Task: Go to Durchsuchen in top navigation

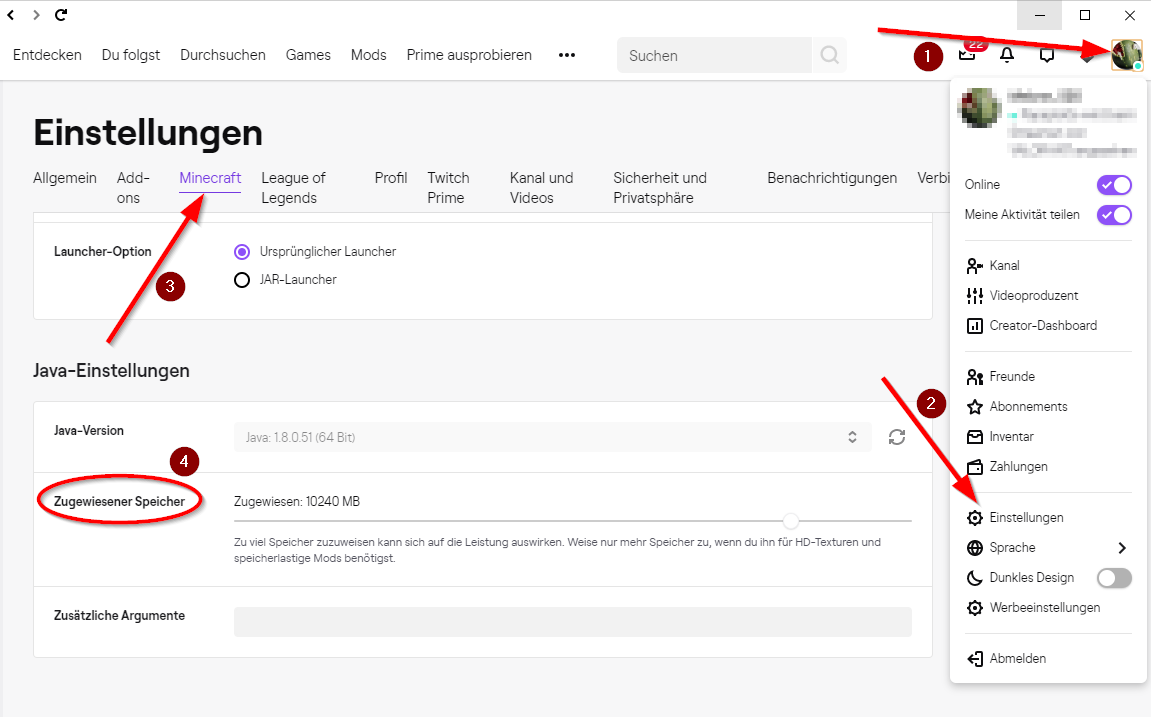Action: click(222, 55)
